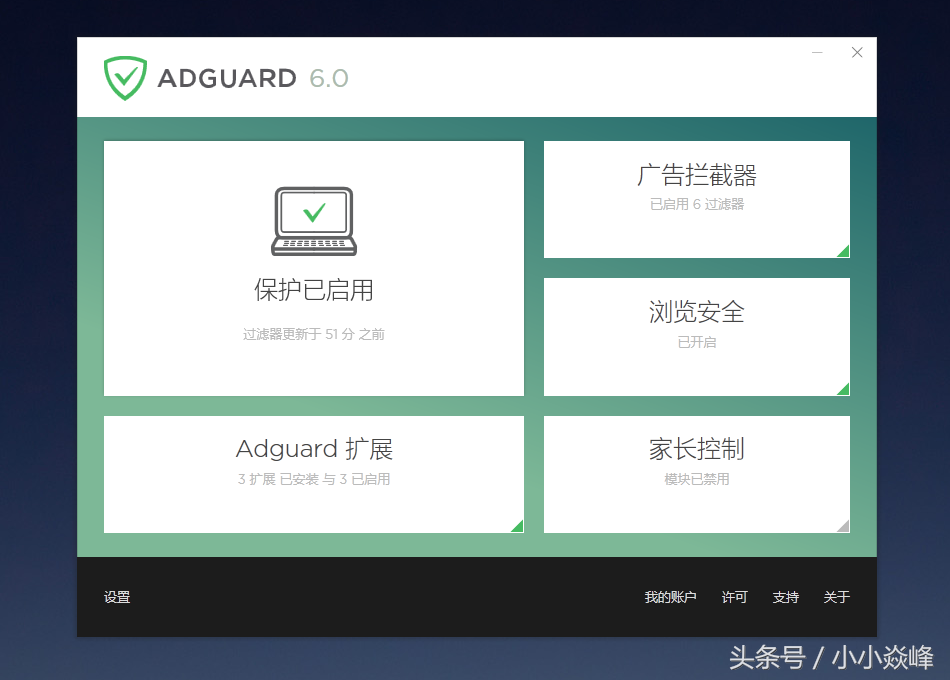Toggle green corner of 浏览安全 card

[843, 388]
